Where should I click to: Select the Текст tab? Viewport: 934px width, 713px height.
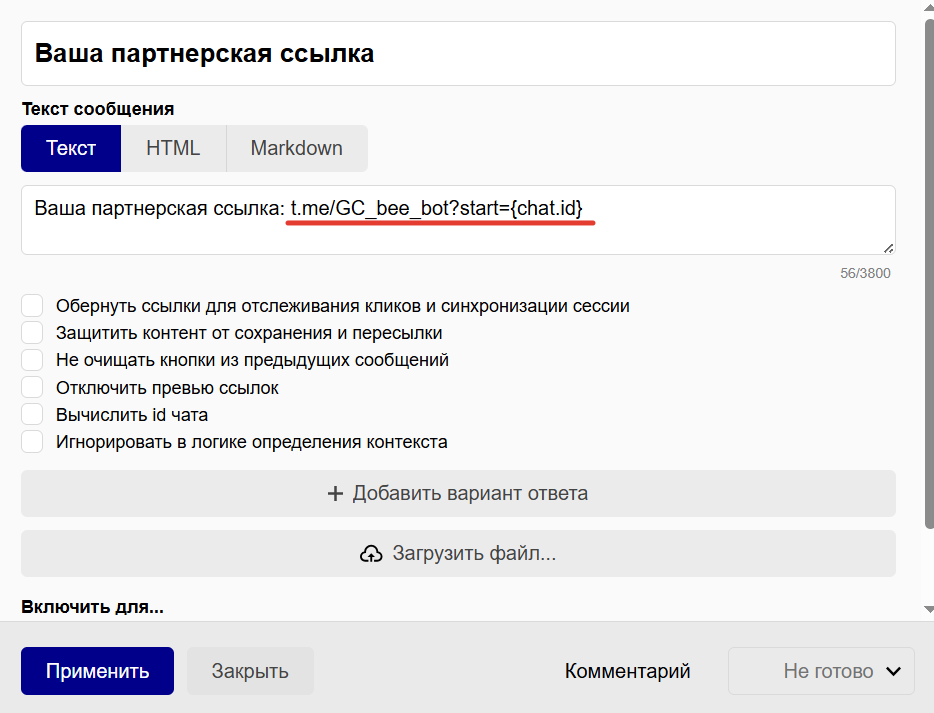pos(70,147)
